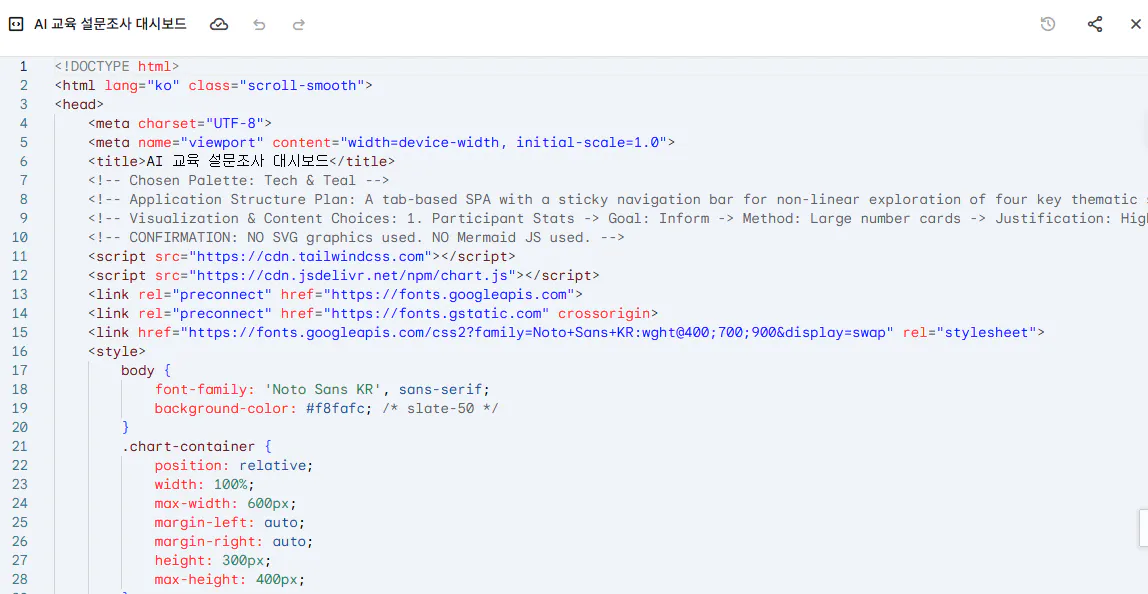Click the 'position: relative;' line
The image size is (1148, 594).
click(x=234, y=466)
